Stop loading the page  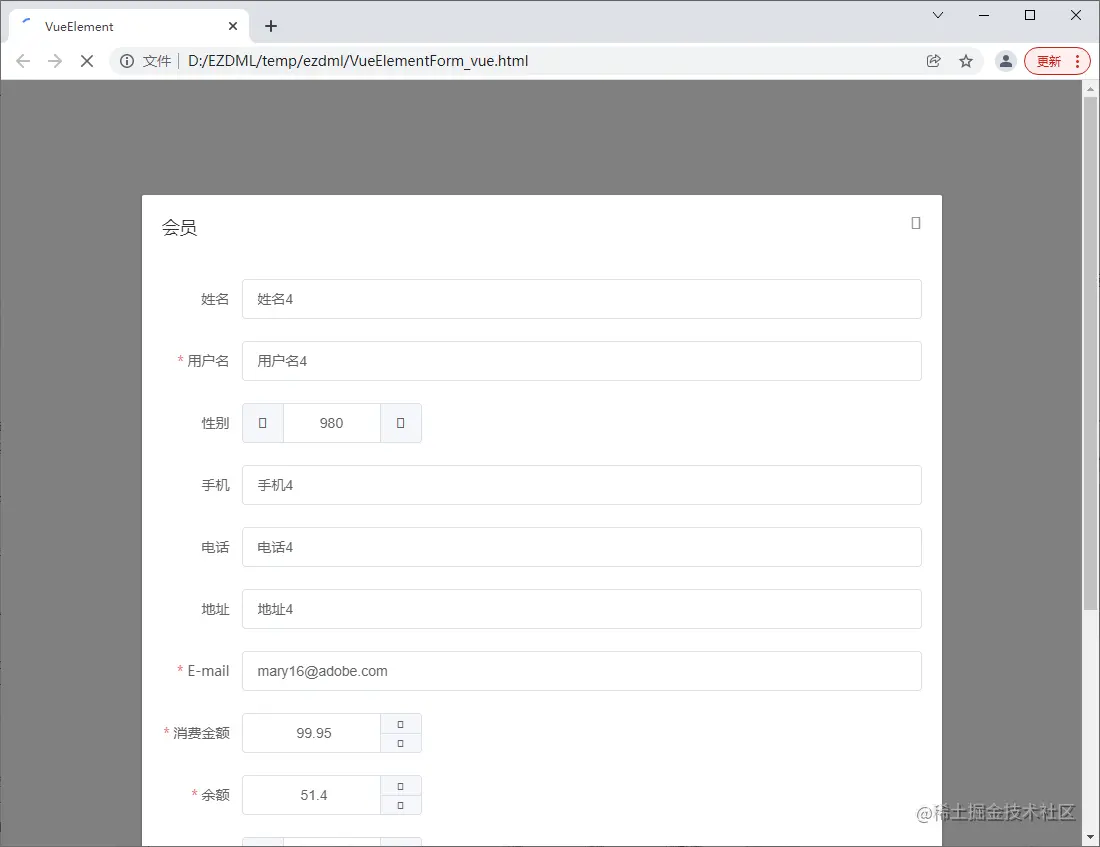tap(87, 61)
